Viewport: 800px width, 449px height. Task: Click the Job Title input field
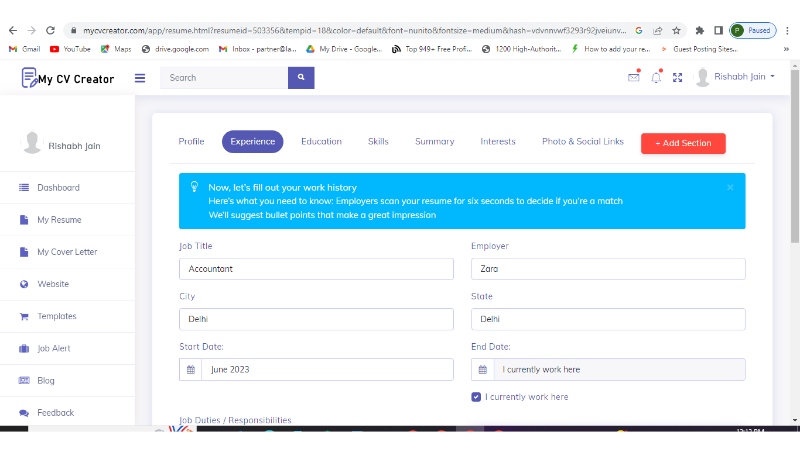tap(316, 269)
